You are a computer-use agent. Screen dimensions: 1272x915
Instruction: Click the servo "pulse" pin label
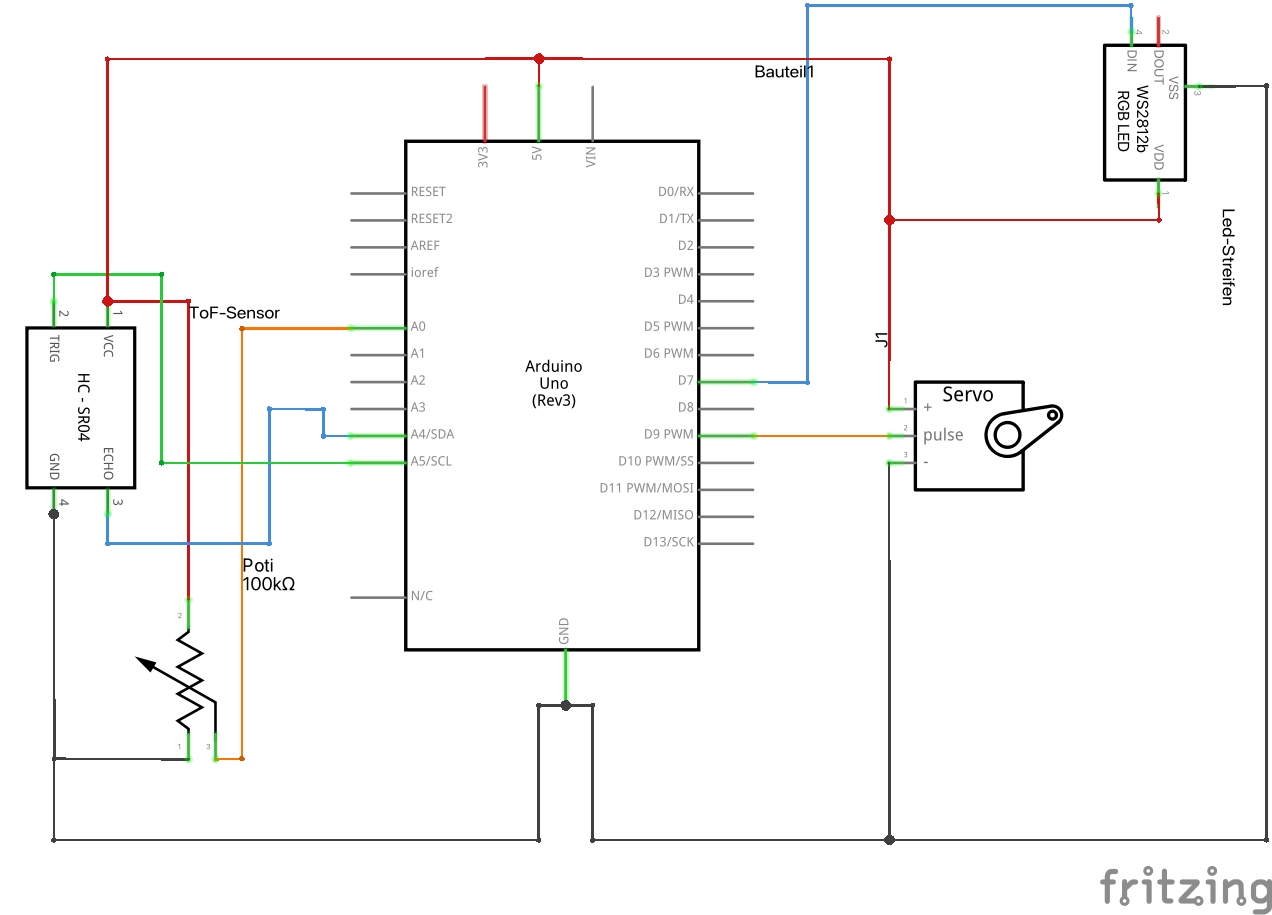[x=943, y=435]
